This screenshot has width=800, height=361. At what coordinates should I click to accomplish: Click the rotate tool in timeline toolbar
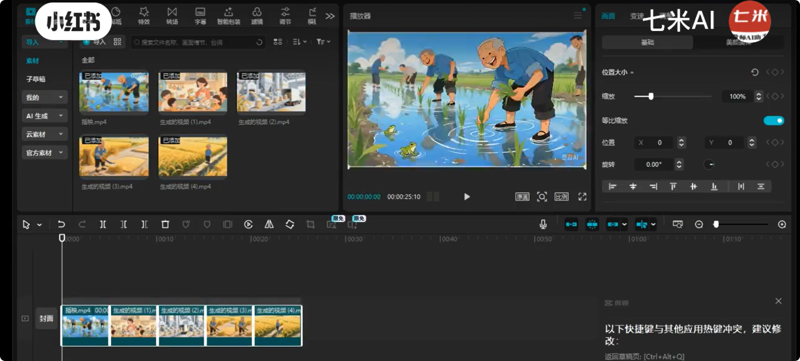point(290,224)
